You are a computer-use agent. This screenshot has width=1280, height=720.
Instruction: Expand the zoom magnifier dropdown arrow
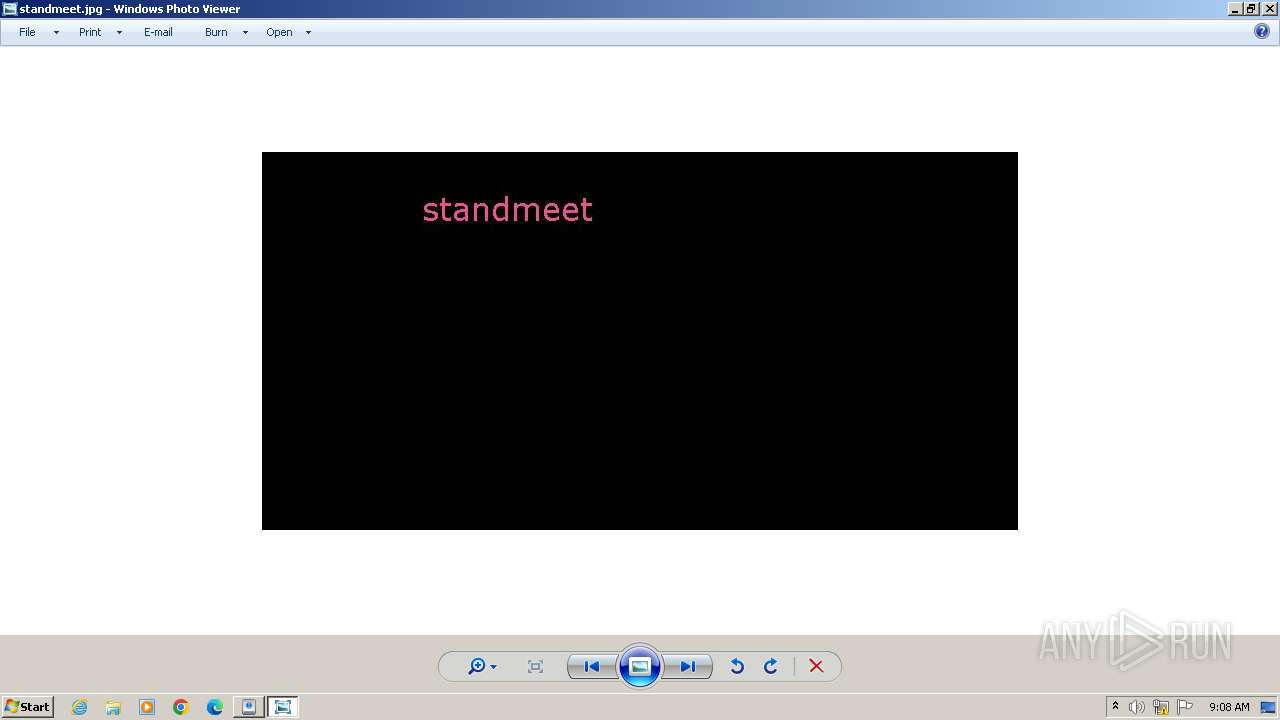point(493,667)
